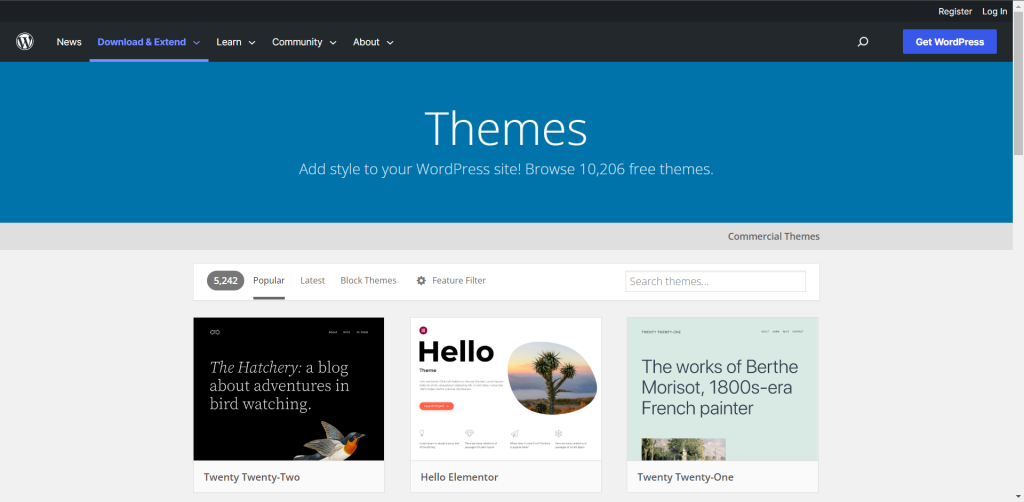Open the Community menu
This screenshot has height=502, width=1024.
(304, 42)
